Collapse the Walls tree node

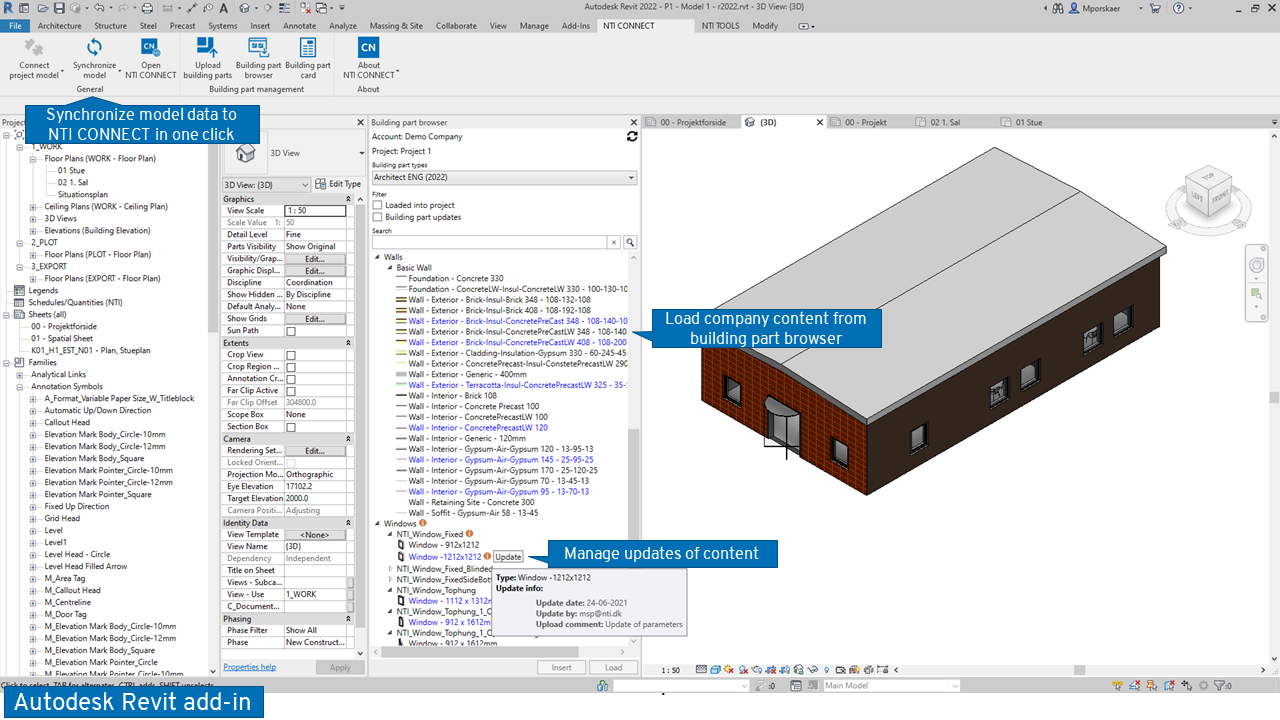[378, 257]
